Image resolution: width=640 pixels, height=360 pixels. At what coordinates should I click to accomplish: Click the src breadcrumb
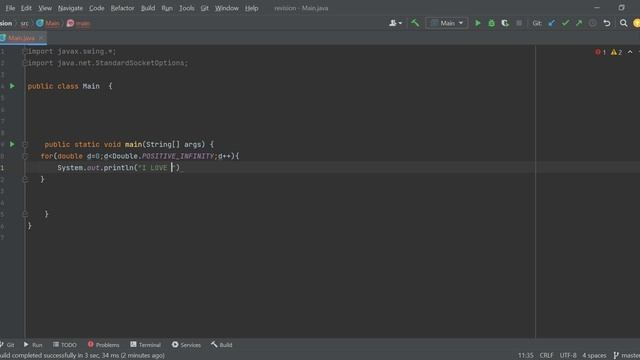click(24, 23)
